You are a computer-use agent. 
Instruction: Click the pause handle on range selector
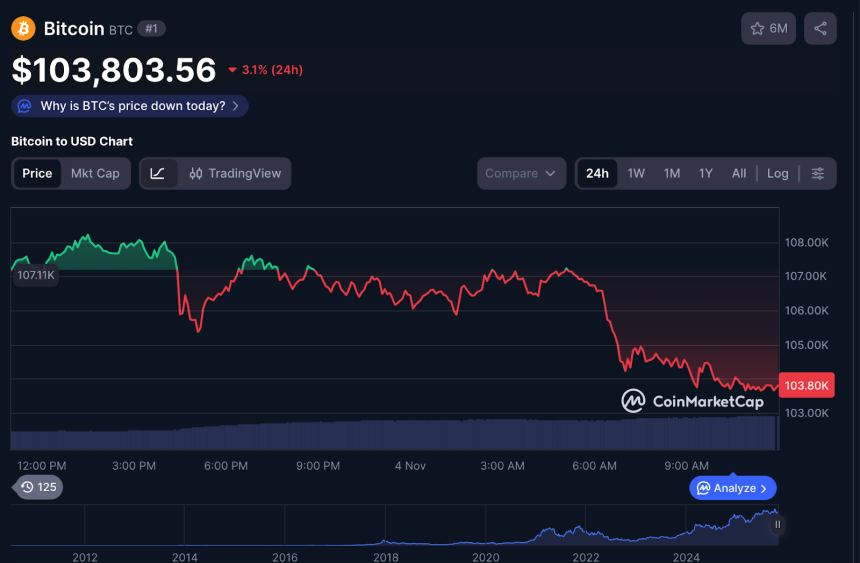[x=777, y=524]
